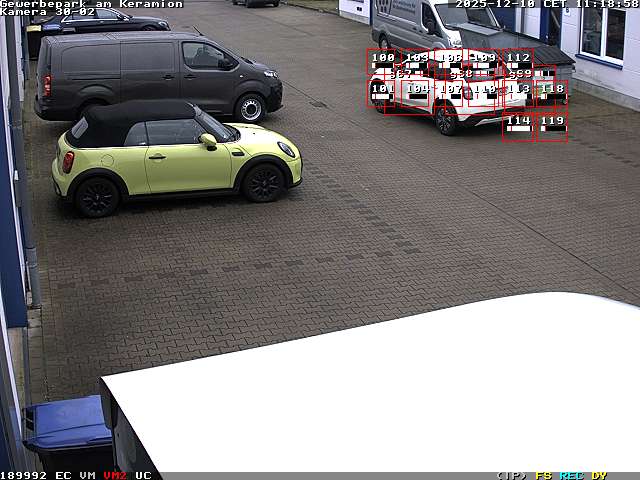Click the yellow FS status indicator

pyautogui.click(x=544, y=475)
